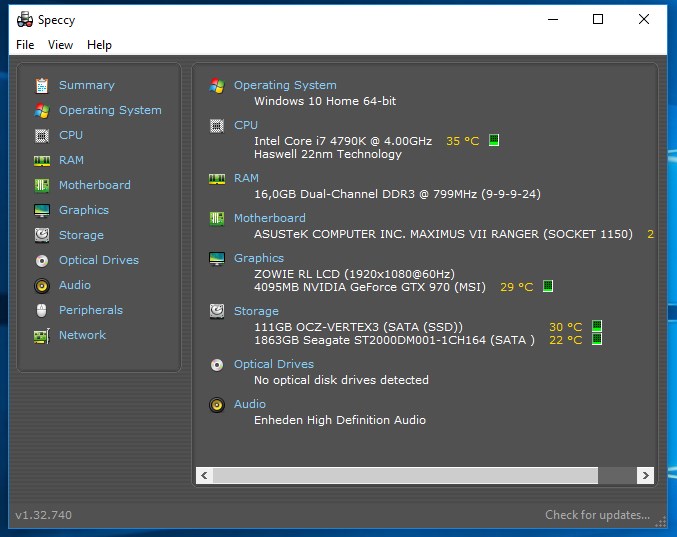Click the Network adapter icon in sidebar
This screenshot has height=537, width=677.
[x=41, y=335]
